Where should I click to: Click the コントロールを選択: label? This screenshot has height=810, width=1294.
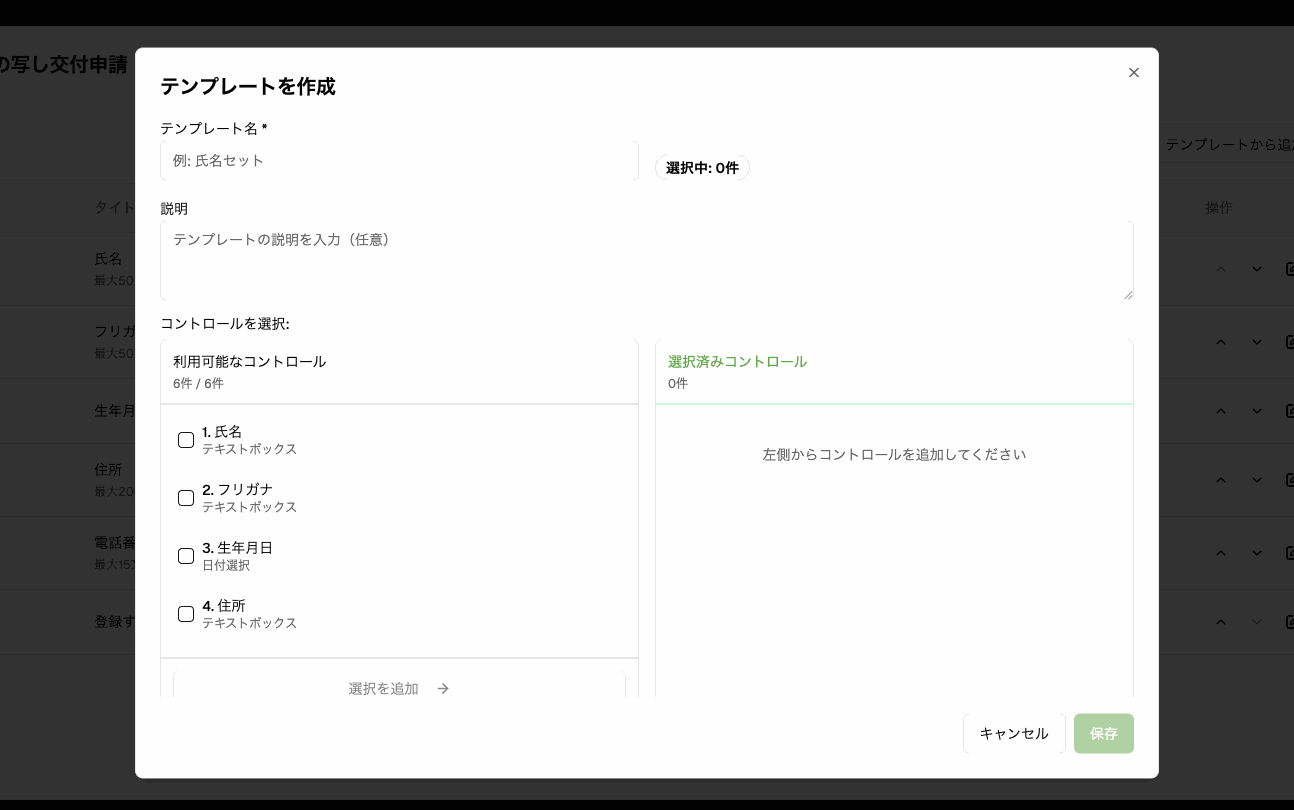tap(225, 324)
